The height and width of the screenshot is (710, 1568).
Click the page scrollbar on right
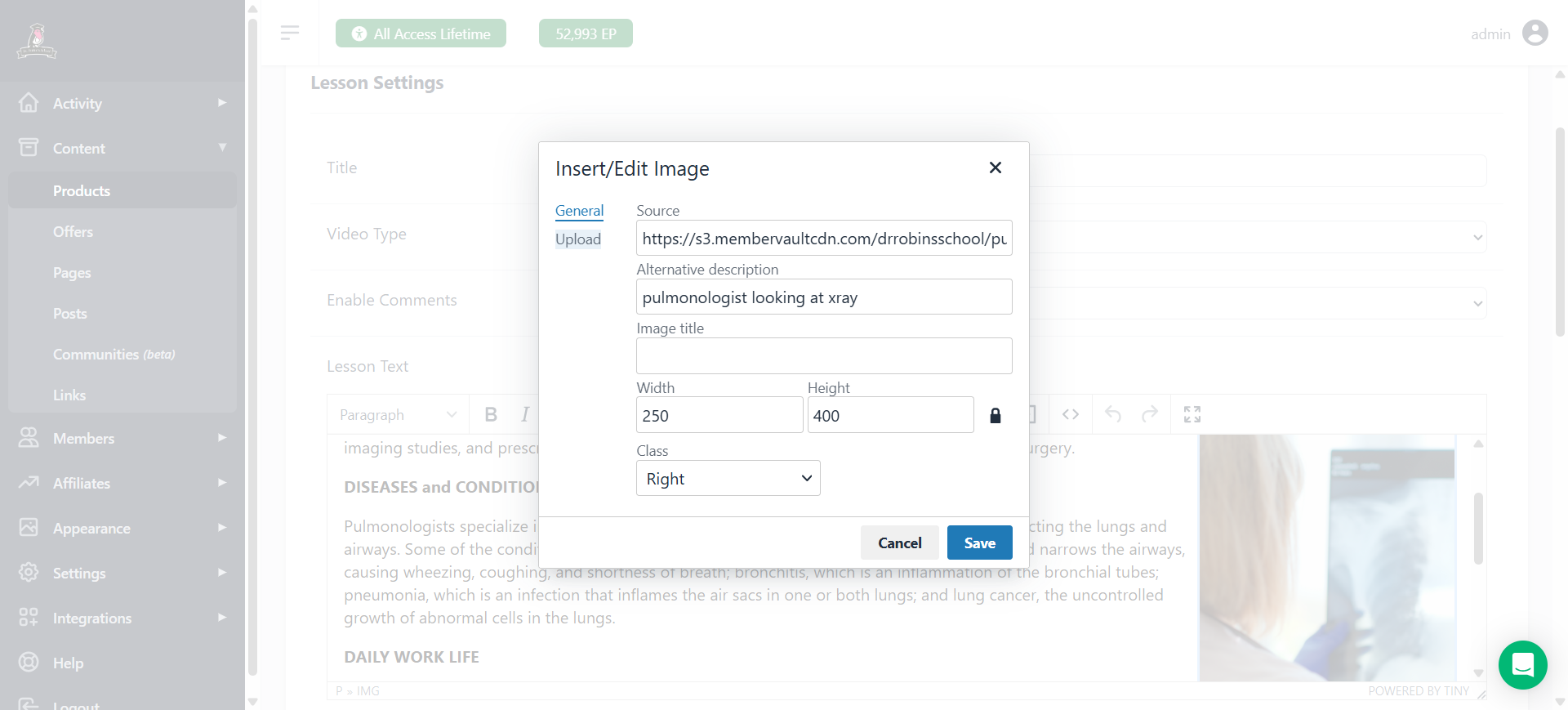[x=1560, y=232]
